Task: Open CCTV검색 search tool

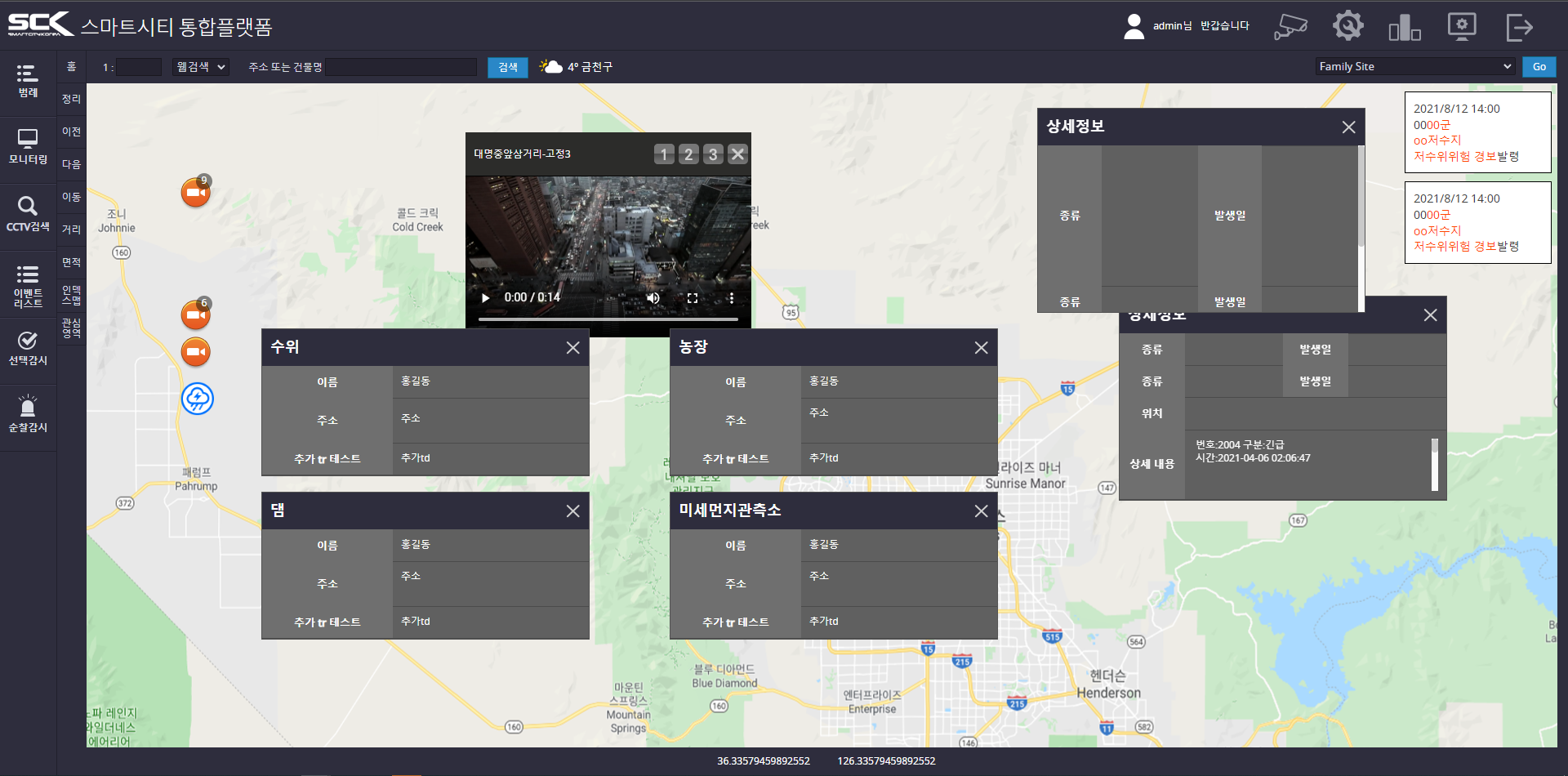Action: [28, 214]
